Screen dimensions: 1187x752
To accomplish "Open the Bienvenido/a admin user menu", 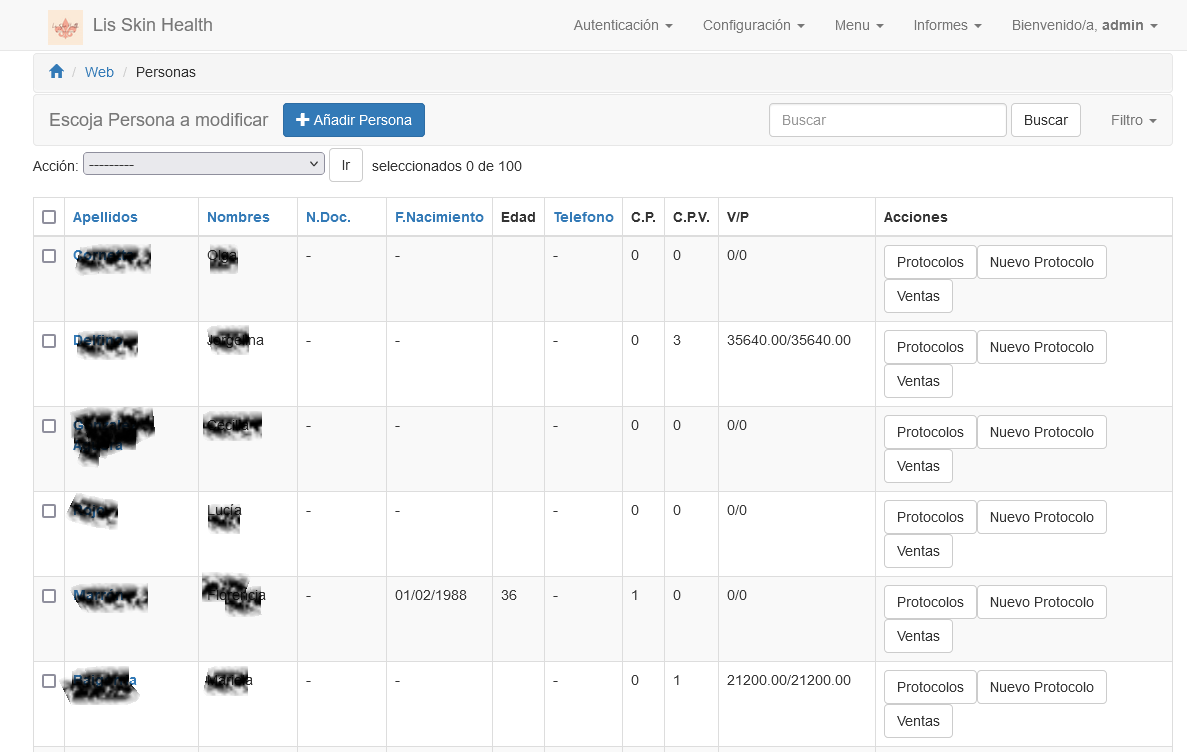I will click(1084, 25).
